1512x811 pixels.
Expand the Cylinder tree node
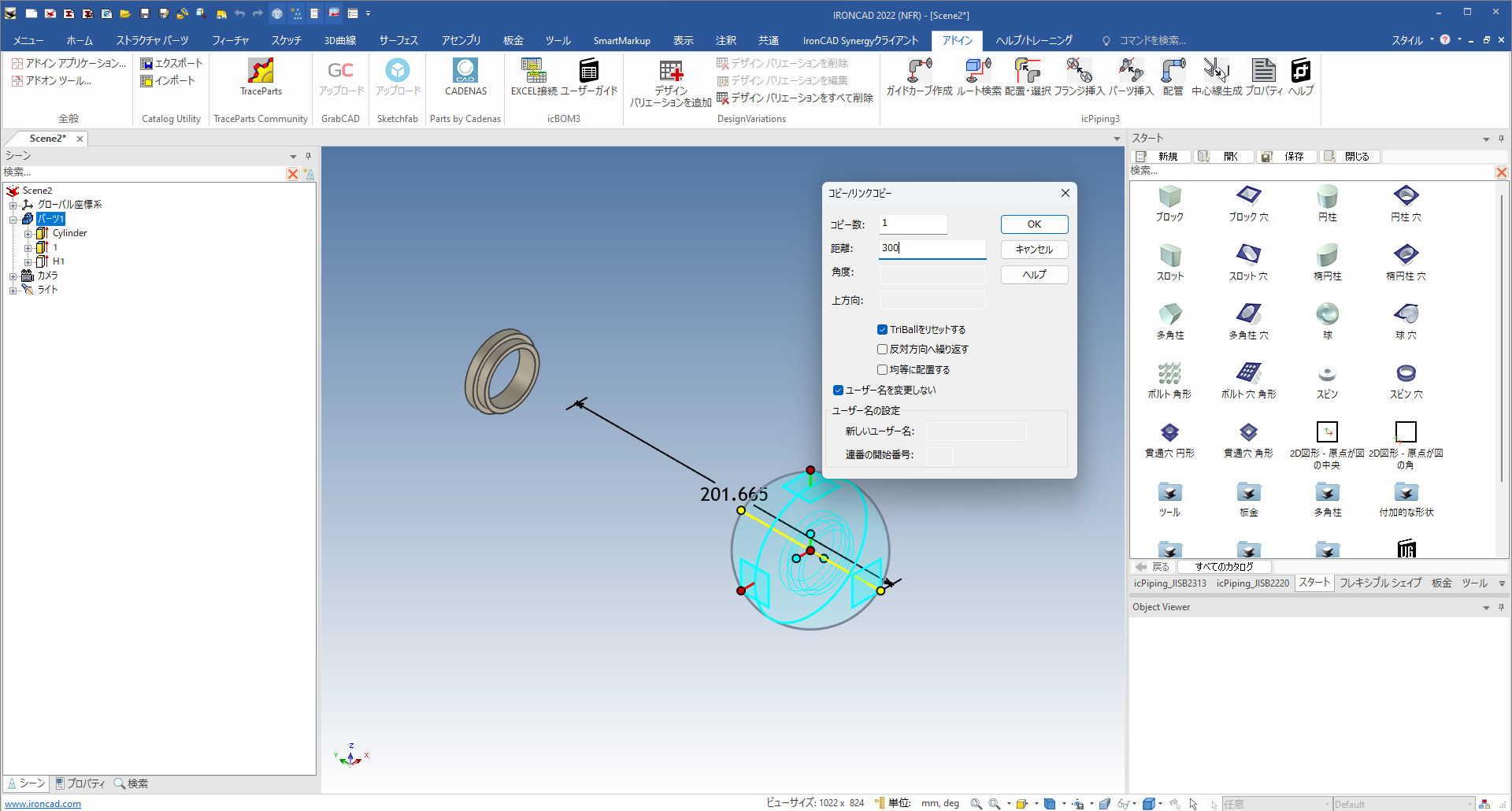point(28,234)
